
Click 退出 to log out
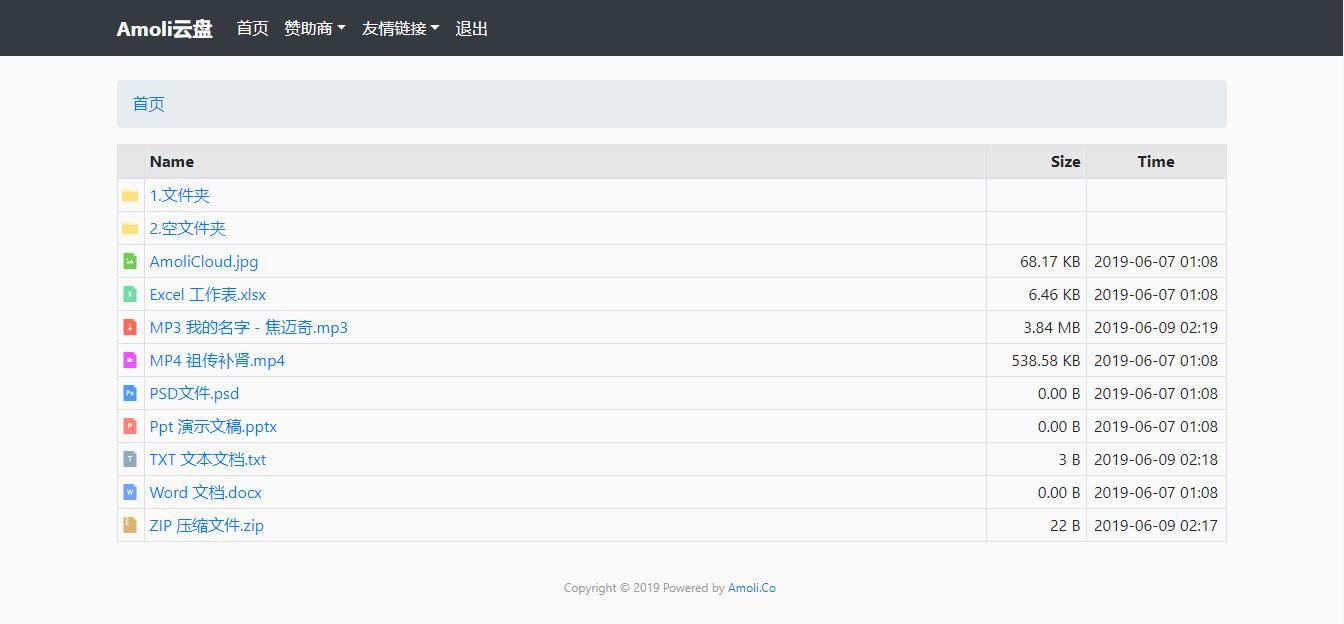pyautogui.click(x=471, y=28)
